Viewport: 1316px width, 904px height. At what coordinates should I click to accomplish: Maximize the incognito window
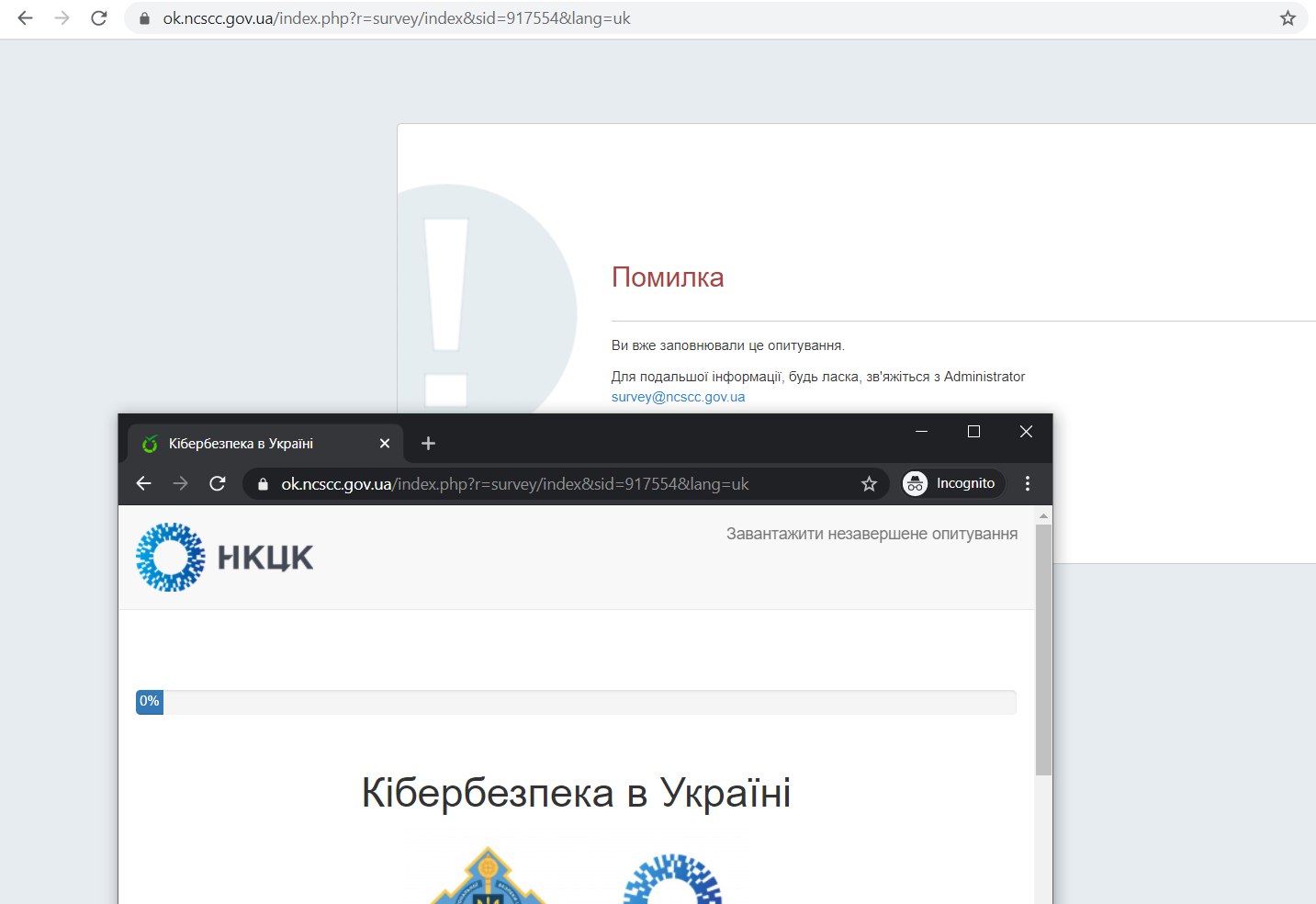[x=974, y=432]
